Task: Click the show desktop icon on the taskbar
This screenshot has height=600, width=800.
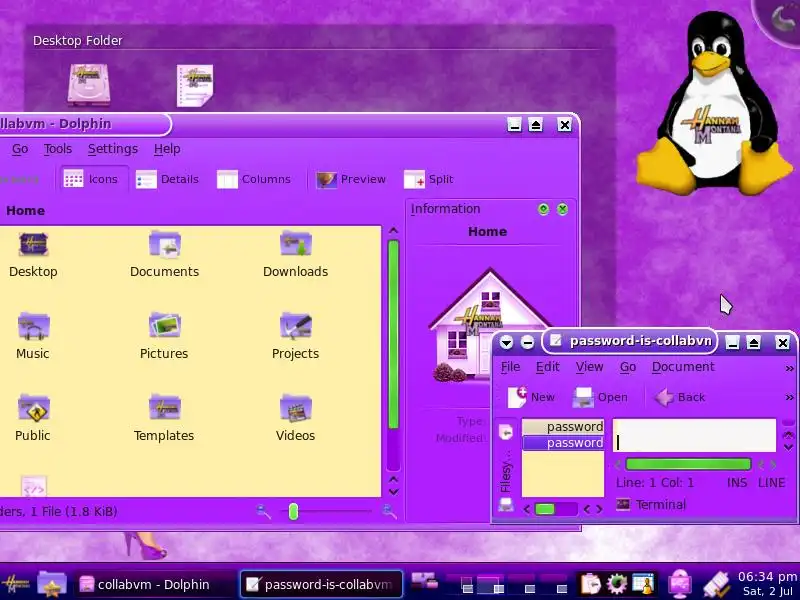Action: point(424,580)
